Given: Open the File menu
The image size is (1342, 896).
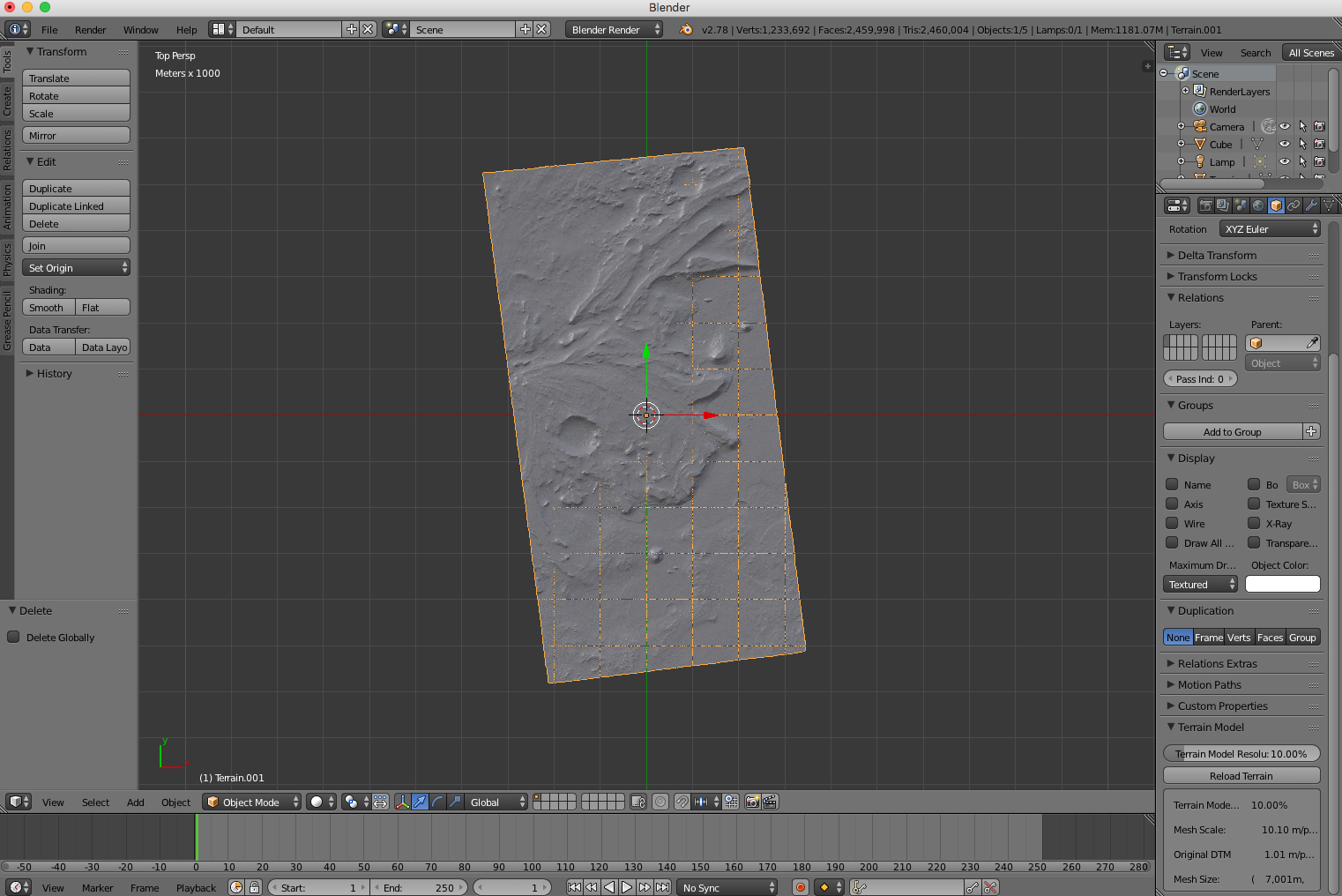Looking at the screenshot, I should click(49, 29).
